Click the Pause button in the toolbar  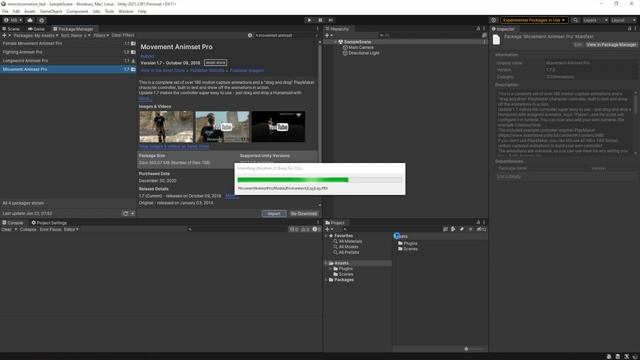[320, 20]
